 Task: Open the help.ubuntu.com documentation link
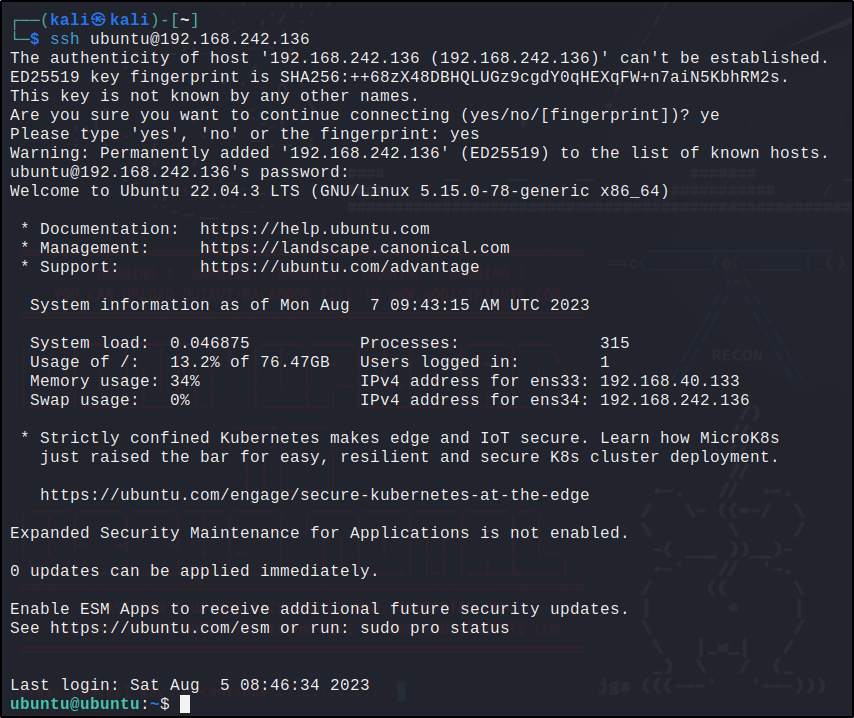click(314, 229)
